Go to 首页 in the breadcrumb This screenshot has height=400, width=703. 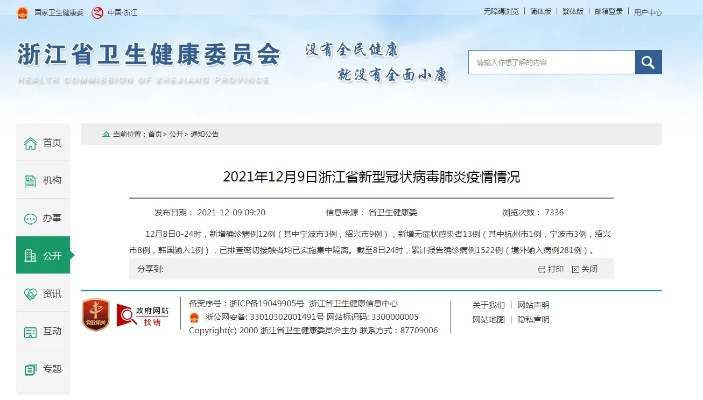click(155, 134)
